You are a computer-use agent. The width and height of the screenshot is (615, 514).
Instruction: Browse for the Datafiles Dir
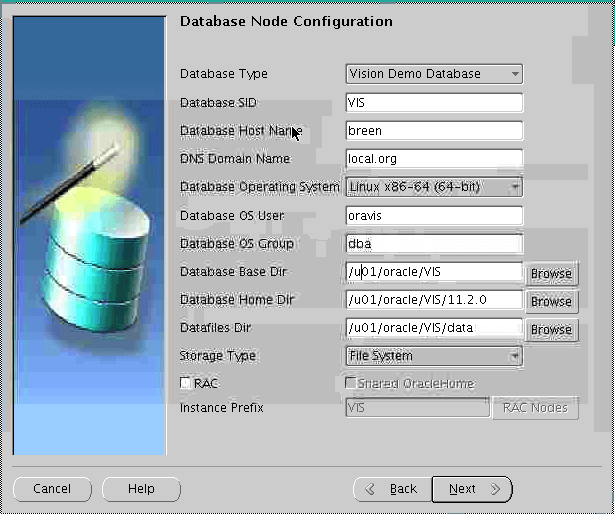coord(551,329)
